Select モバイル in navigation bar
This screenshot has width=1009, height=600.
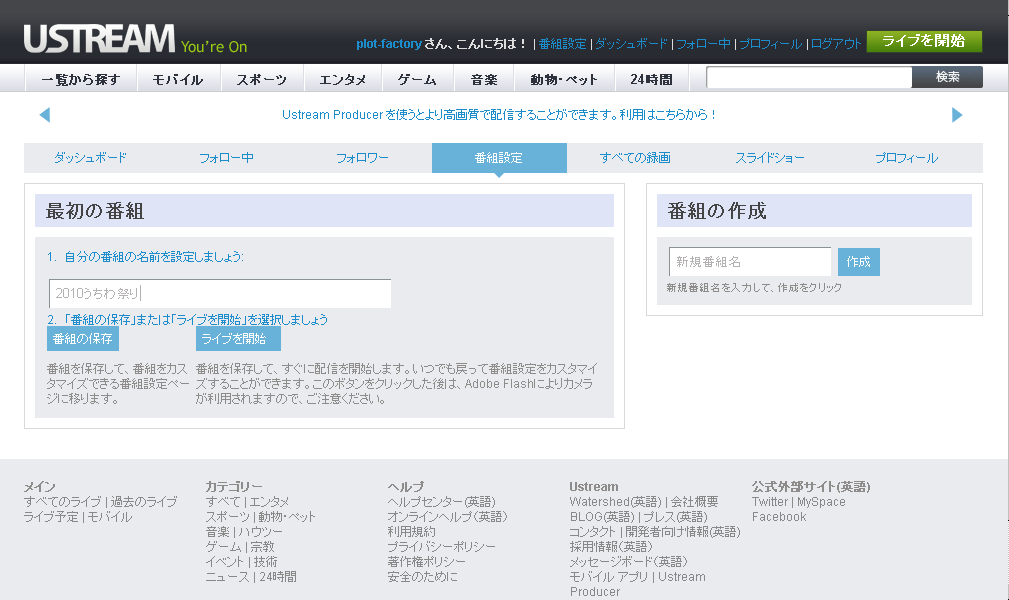(x=178, y=79)
